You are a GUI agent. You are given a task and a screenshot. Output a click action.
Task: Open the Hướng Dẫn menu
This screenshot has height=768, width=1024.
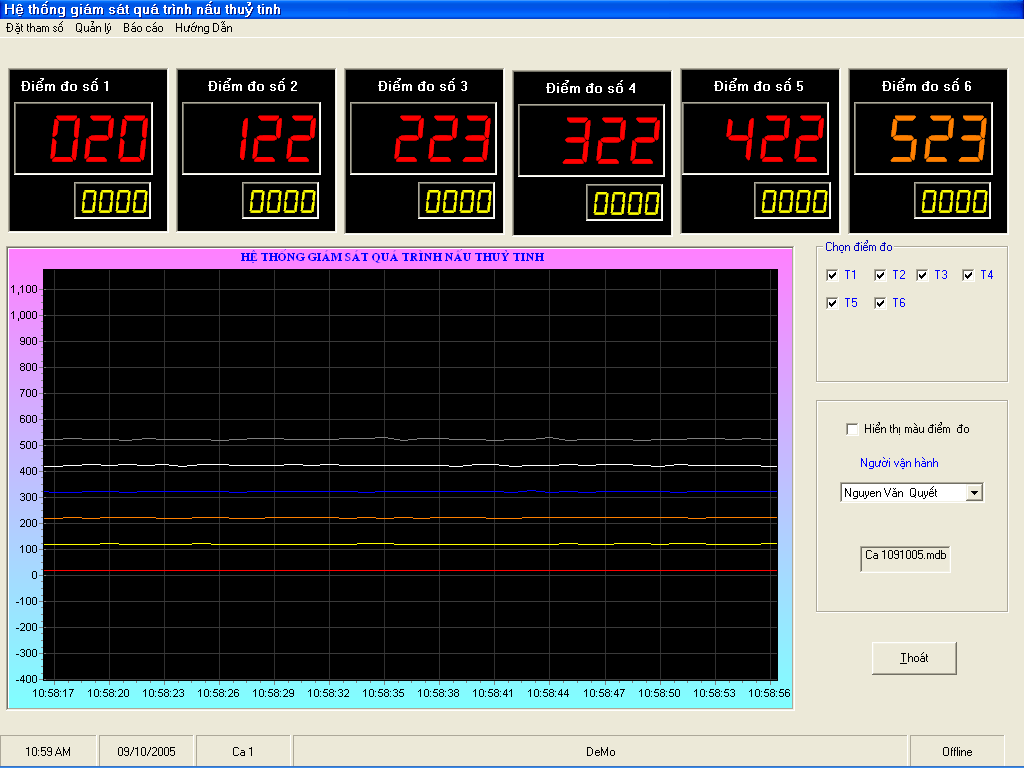[x=203, y=28]
